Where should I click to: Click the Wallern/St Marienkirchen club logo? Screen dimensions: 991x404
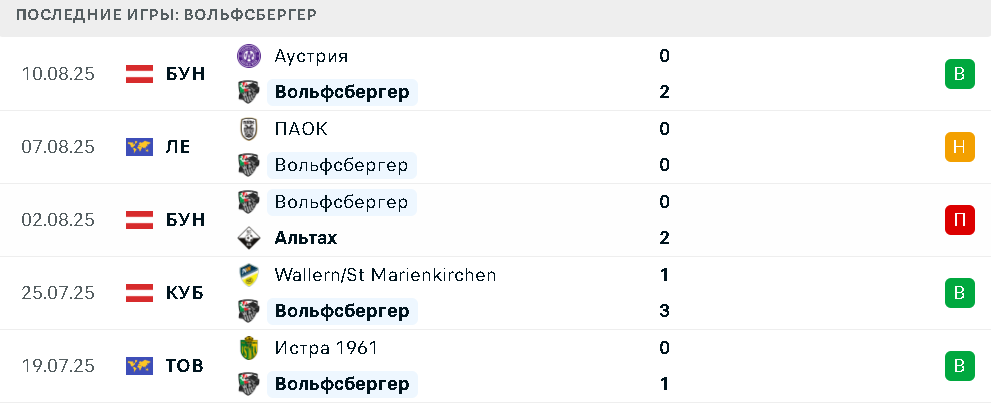point(248,275)
